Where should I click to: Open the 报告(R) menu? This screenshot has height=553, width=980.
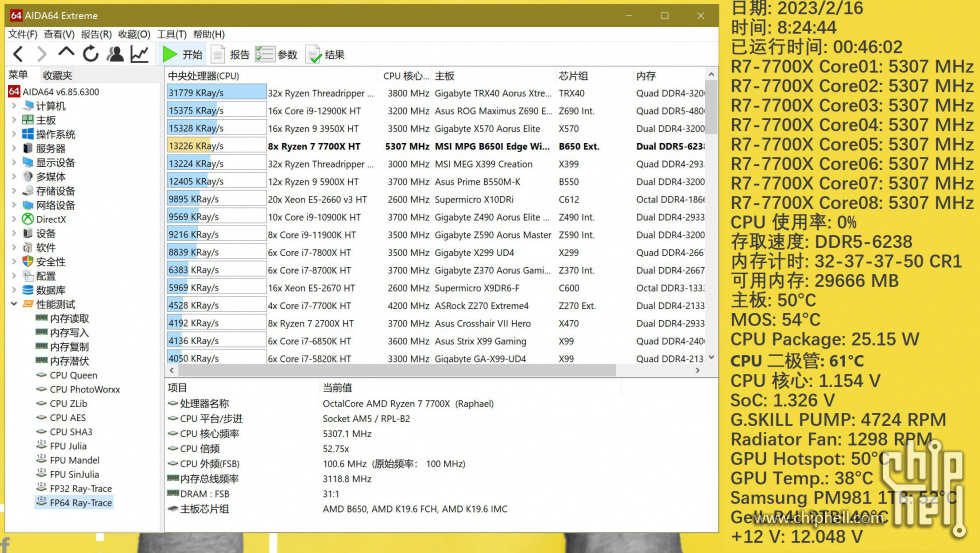pos(96,34)
